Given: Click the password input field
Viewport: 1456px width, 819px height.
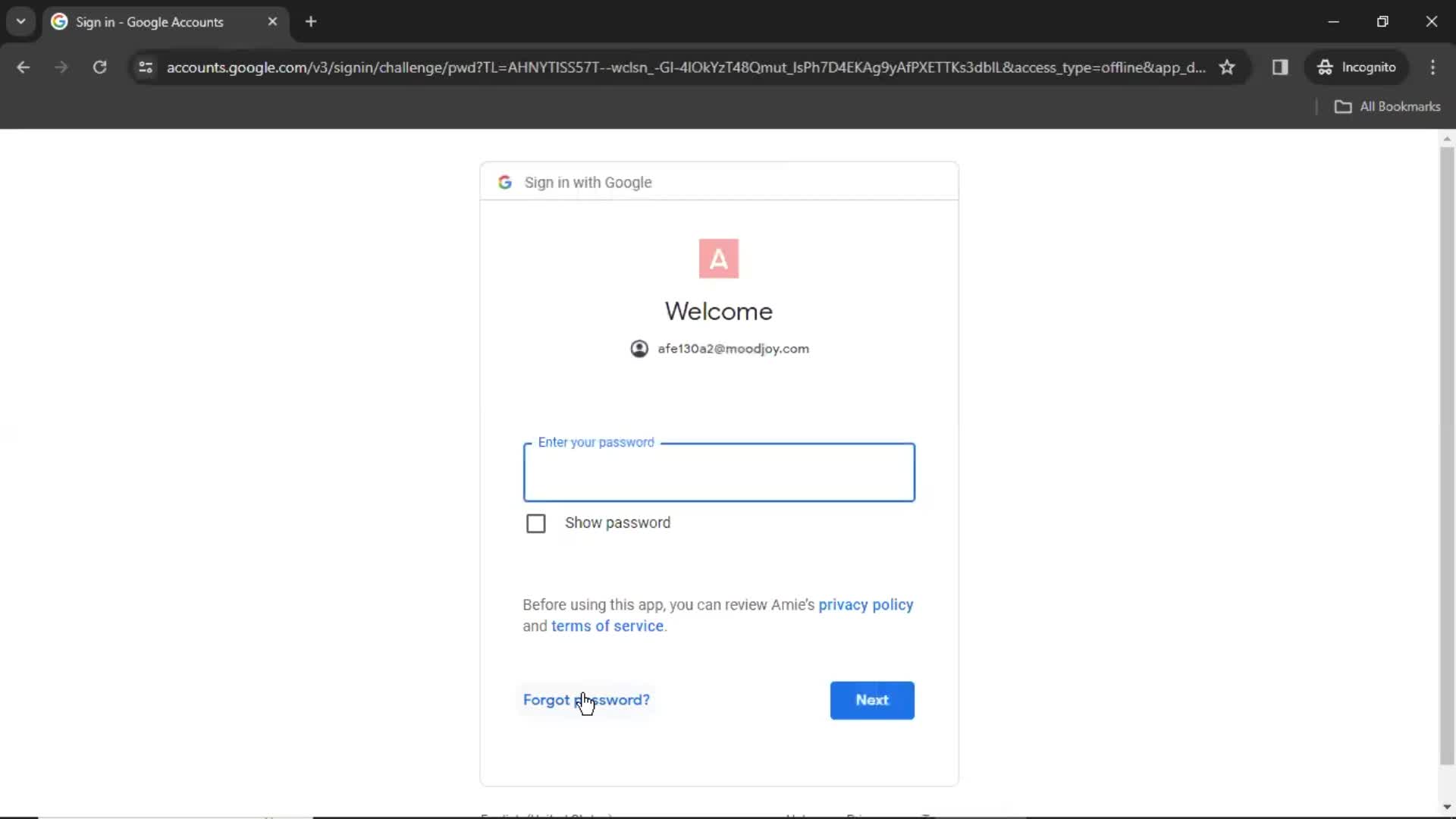Looking at the screenshot, I should 718,472.
